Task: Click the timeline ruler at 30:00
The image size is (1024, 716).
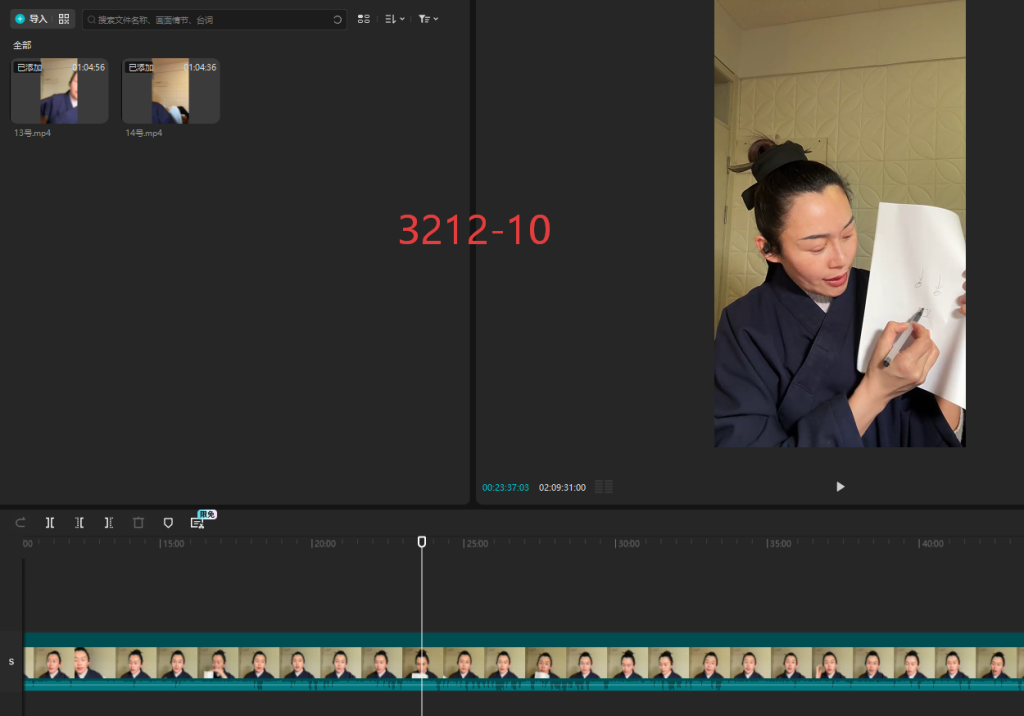Action: pos(615,544)
